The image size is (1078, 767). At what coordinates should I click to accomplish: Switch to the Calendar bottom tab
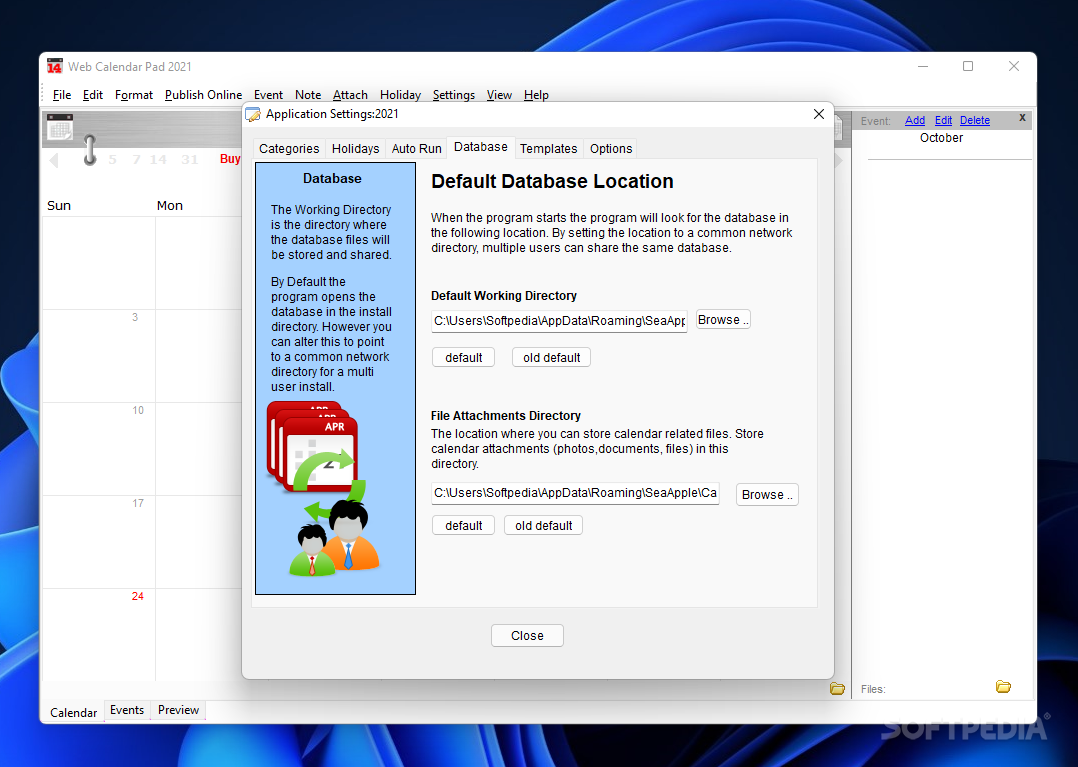[74, 713]
